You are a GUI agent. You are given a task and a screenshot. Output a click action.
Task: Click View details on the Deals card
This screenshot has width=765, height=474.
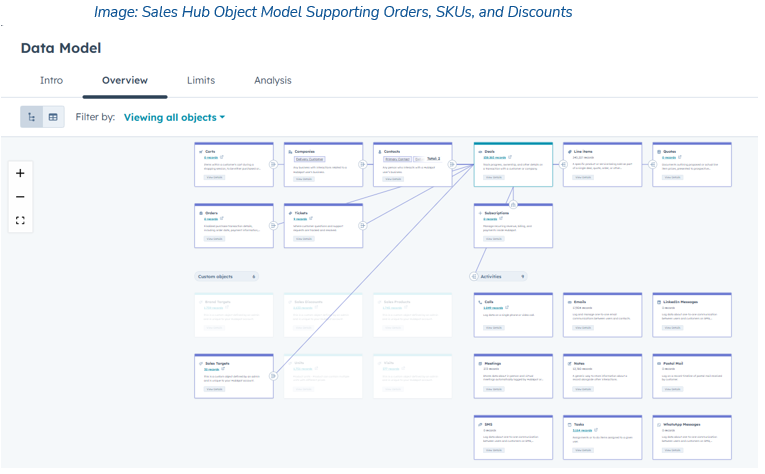pyautogui.click(x=494, y=178)
